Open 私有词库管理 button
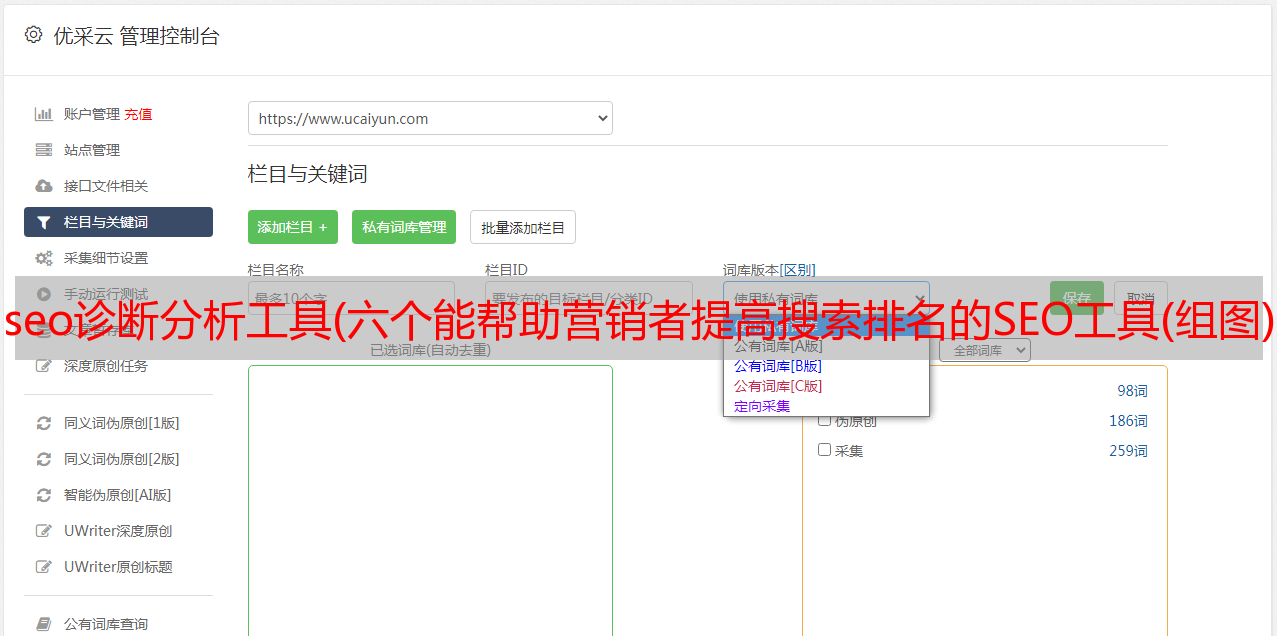Image resolution: width=1277 pixels, height=636 pixels. 403,227
